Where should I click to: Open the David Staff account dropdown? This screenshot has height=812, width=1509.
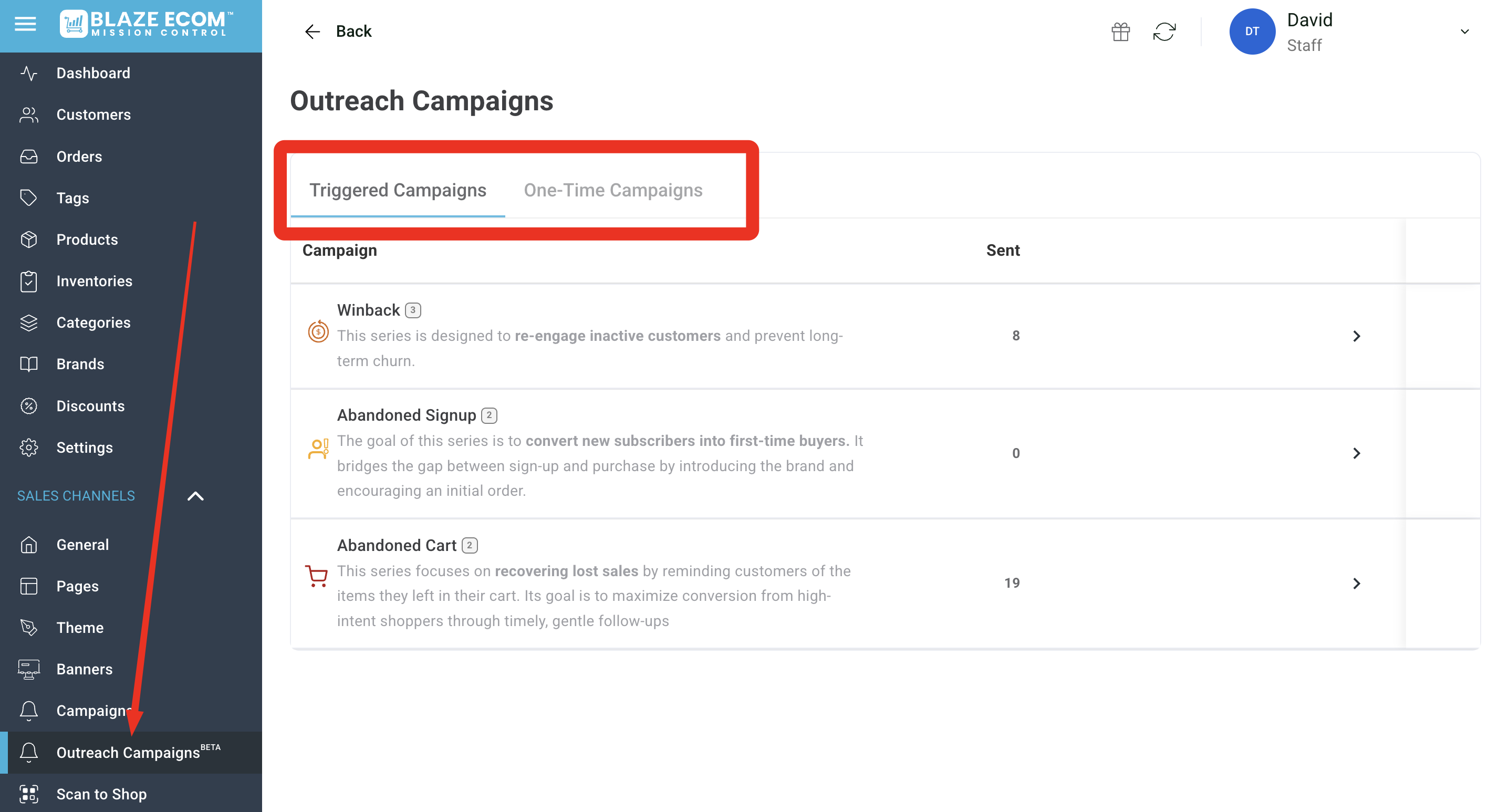[1464, 32]
